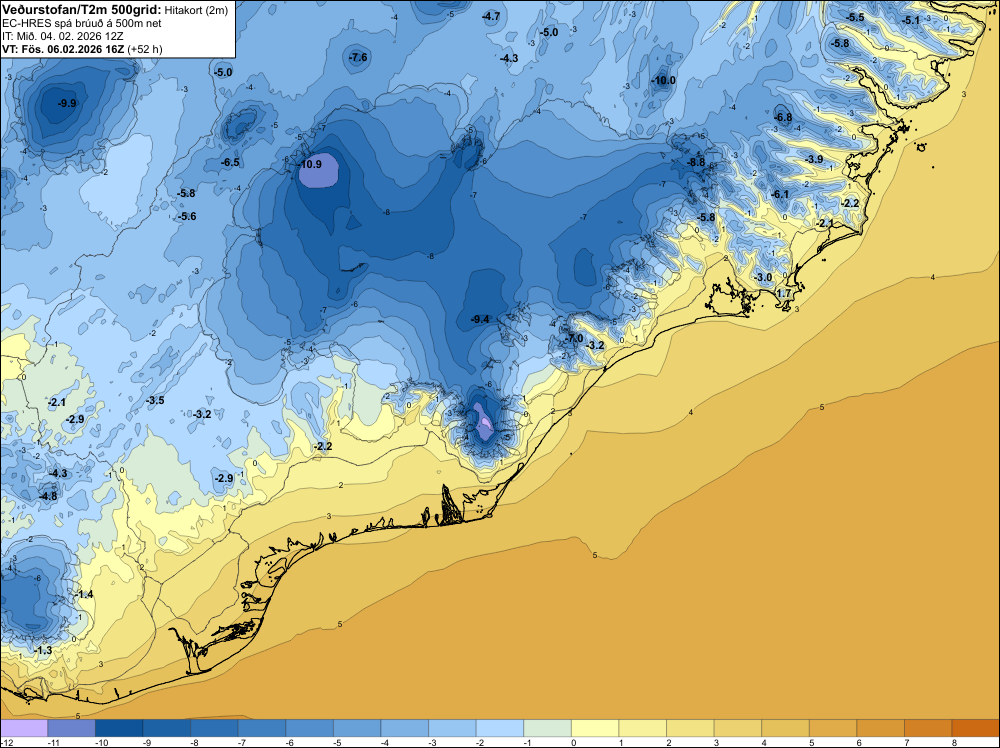Screen dimensions: 1000x748
Task: Click the 1.7 temperature label near coast
Action: (784, 293)
